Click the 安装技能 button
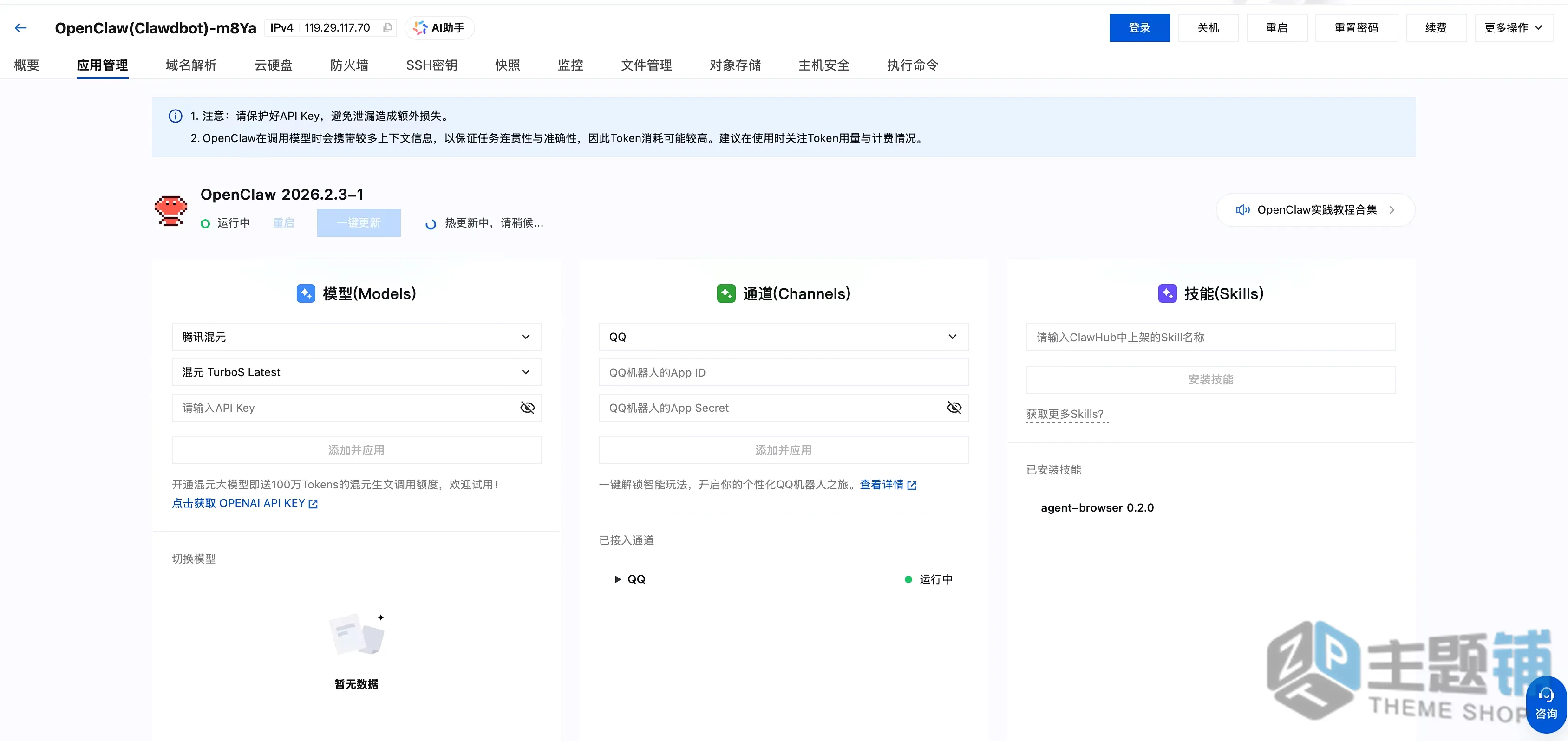This screenshot has height=741, width=1568. [1211, 380]
